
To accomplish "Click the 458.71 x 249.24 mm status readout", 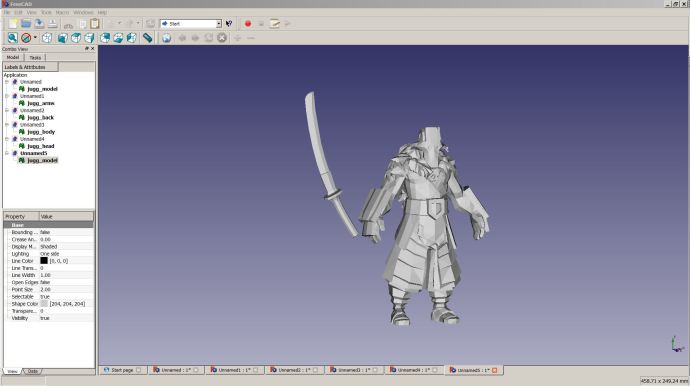I will point(664,381).
